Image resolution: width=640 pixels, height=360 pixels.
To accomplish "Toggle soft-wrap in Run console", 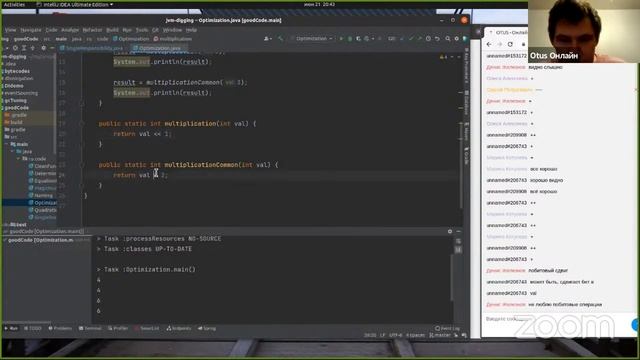I will 458,241.
